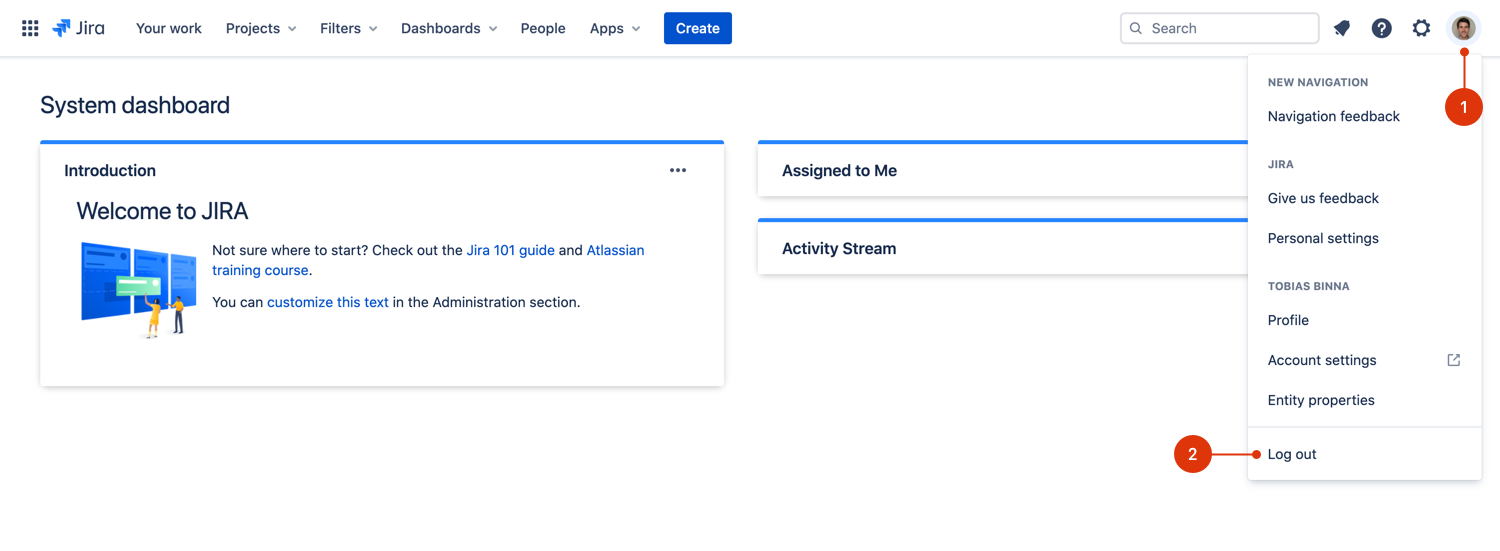The height and width of the screenshot is (551, 1500).
Task: Open Introduction gadget three-dot menu
Action: pyautogui.click(x=678, y=170)
